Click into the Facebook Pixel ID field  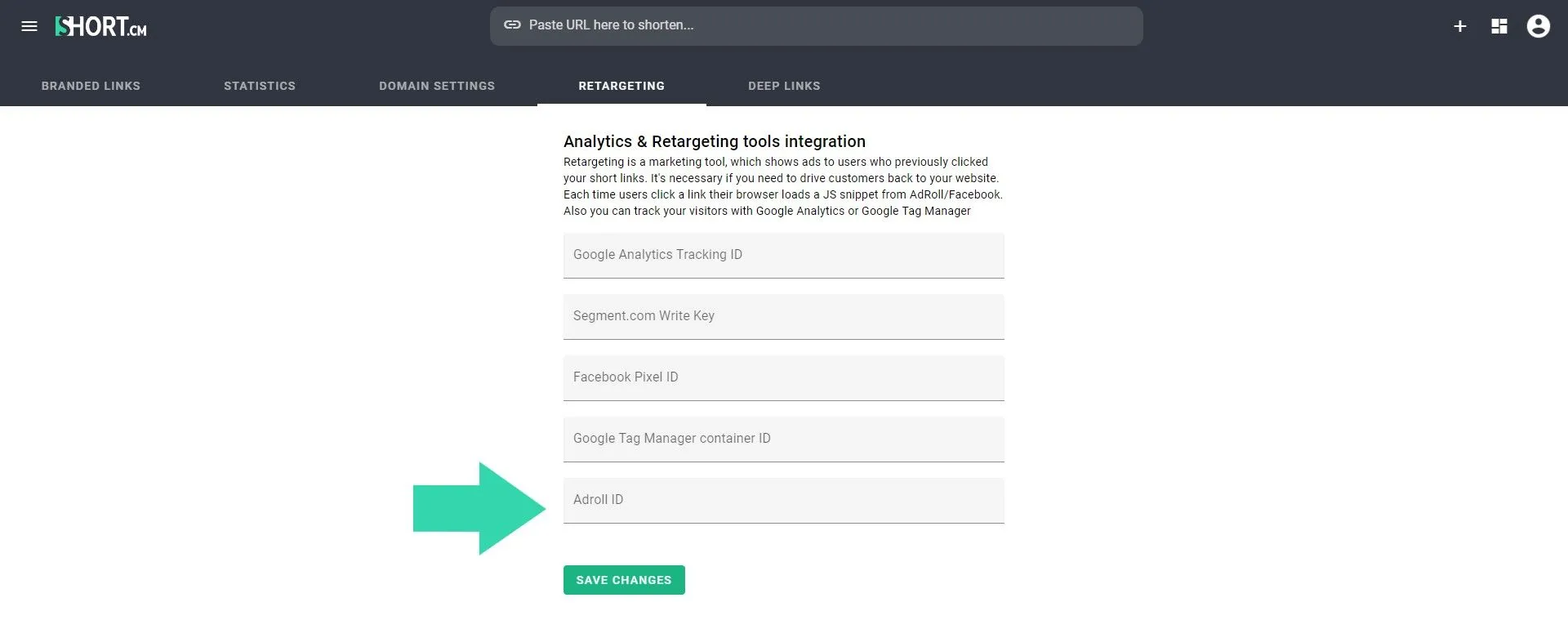coord(784,378)
